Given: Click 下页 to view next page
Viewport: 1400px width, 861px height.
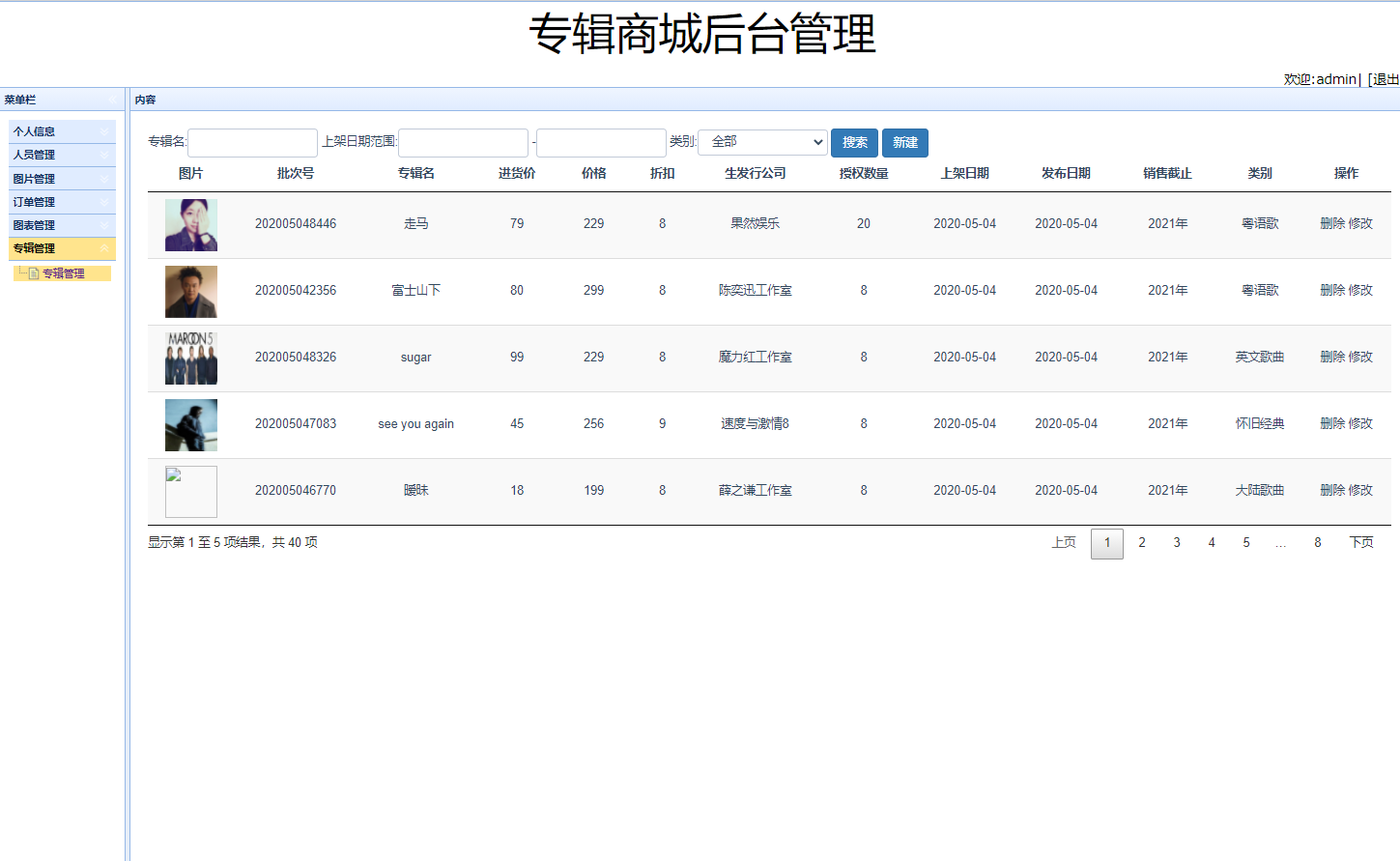Looking at the screenshot, I should pyautogui.click(x=1361, y=542).
